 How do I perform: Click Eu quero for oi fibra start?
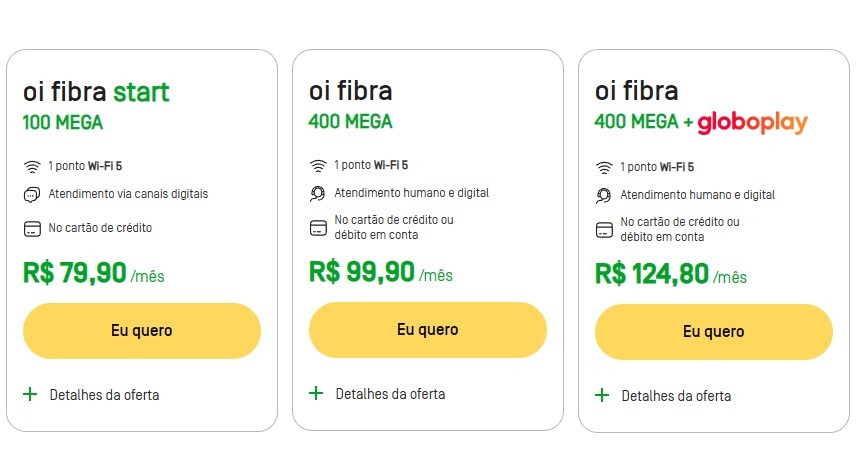pos(142,331)
